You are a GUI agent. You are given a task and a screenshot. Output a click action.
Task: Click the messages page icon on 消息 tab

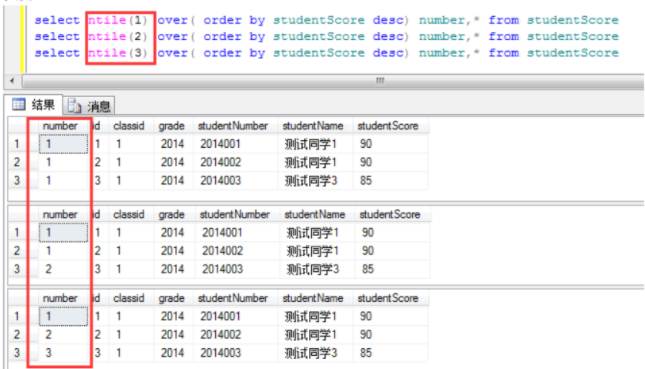(x=74, y=106)
